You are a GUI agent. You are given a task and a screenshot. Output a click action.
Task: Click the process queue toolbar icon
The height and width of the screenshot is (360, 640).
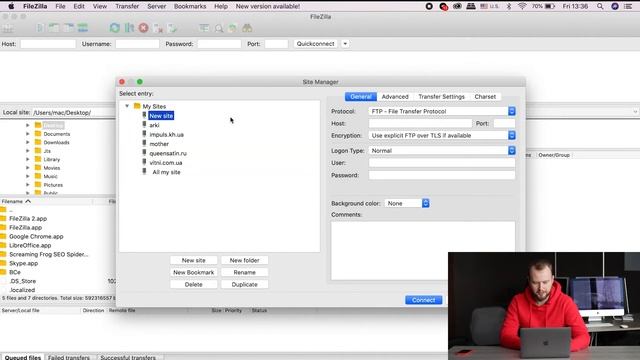tap(129, 28)
